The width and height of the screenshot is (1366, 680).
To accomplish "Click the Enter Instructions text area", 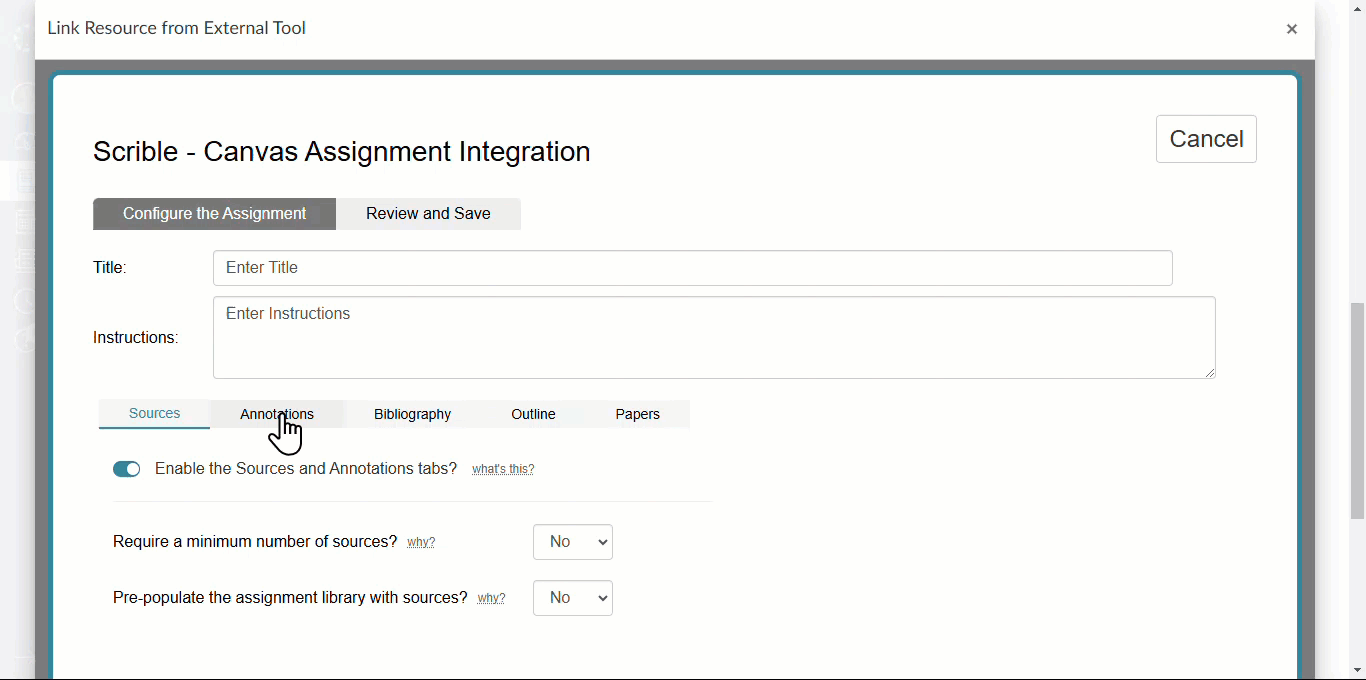I will point(714,338).
